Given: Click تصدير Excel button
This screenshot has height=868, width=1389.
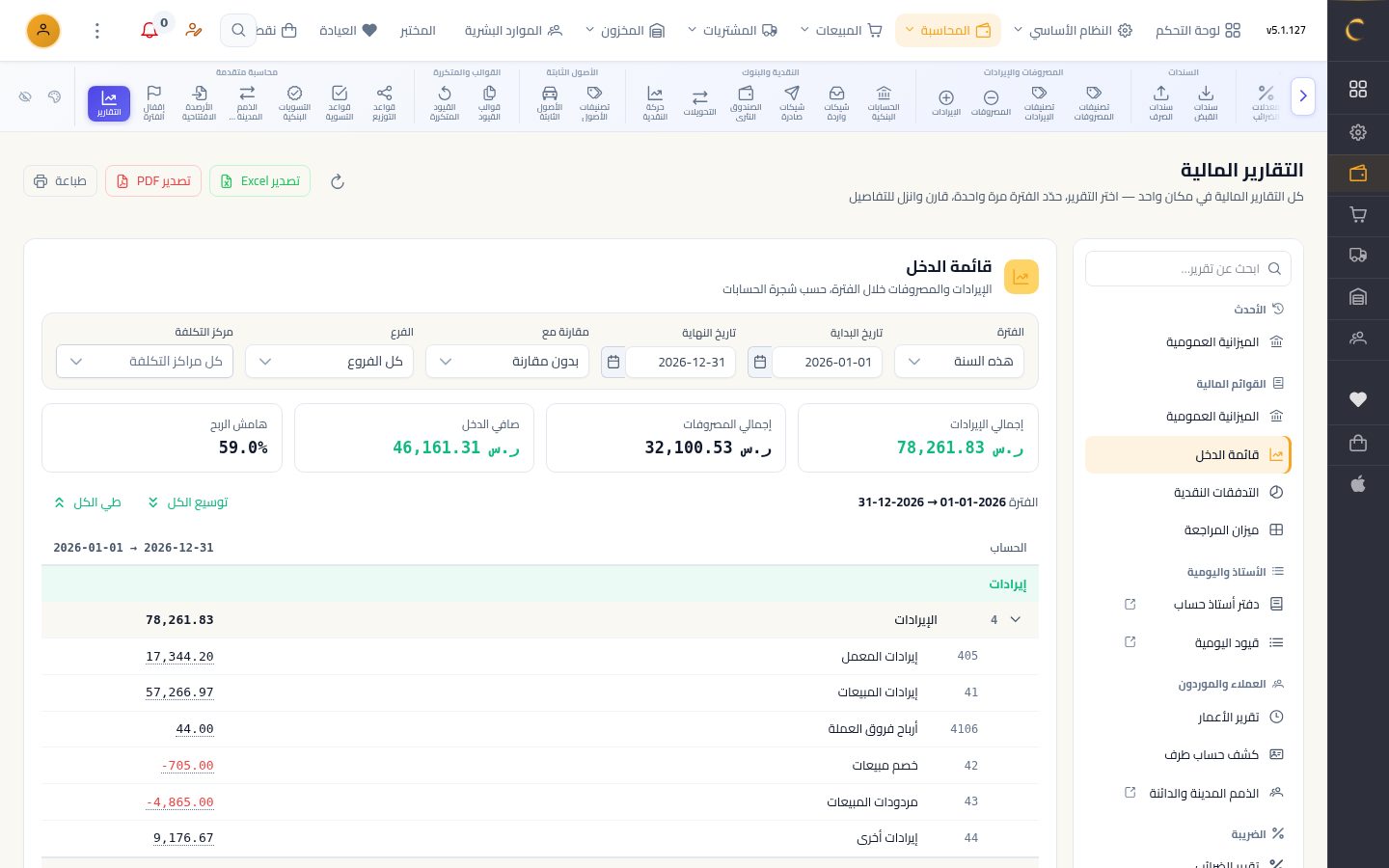Looking at the screenshot, I should pyautogui.click(x=259, y=181).
